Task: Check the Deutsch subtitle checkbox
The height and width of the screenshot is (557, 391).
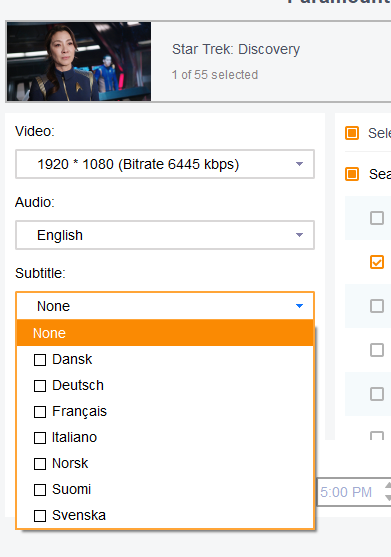Action: pyautogui.click(x=40, y=386)
